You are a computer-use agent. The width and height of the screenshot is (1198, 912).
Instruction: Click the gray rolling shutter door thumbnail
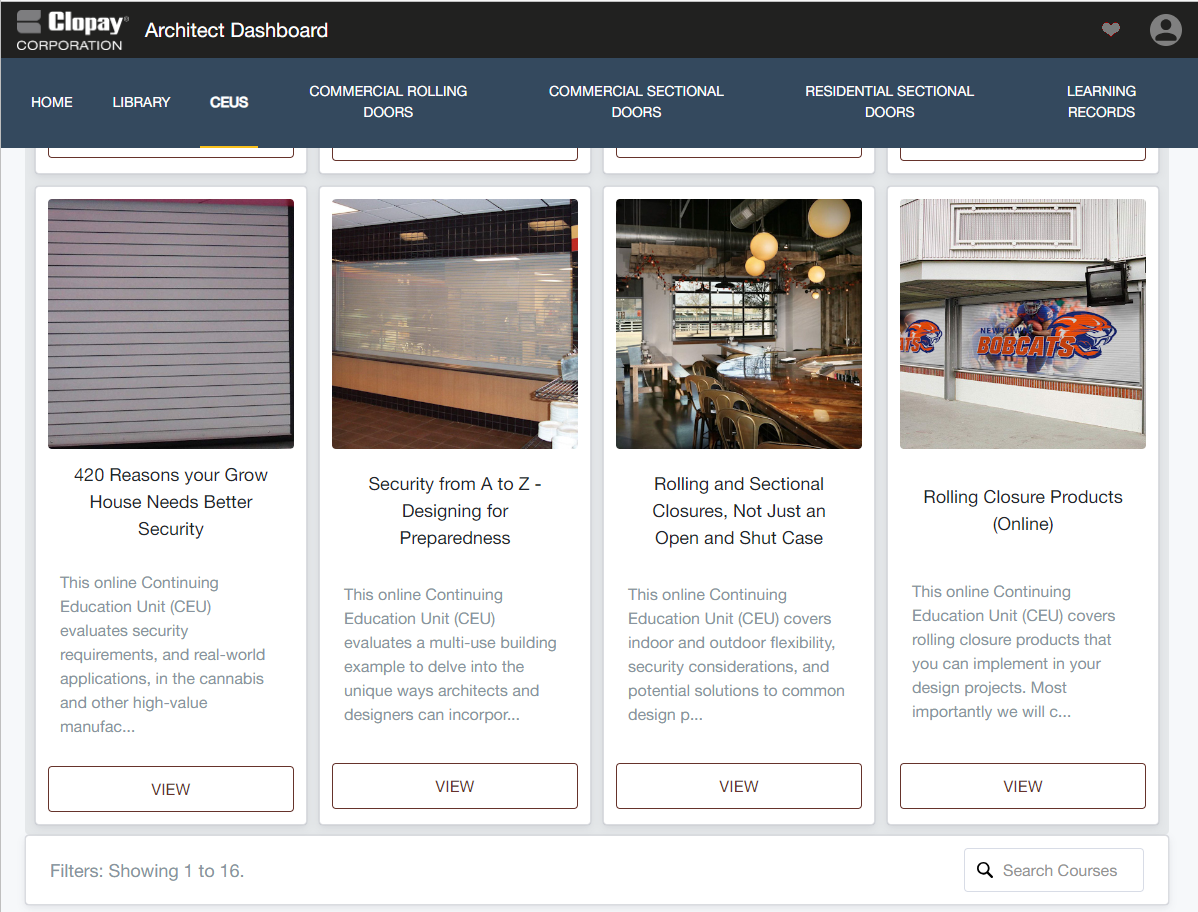pos(171,324)
